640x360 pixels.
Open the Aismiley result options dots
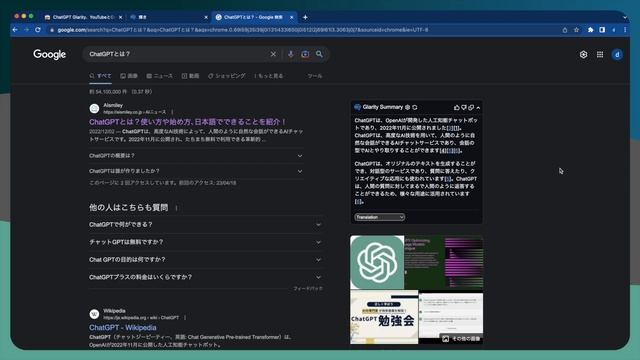coord(172,112)
